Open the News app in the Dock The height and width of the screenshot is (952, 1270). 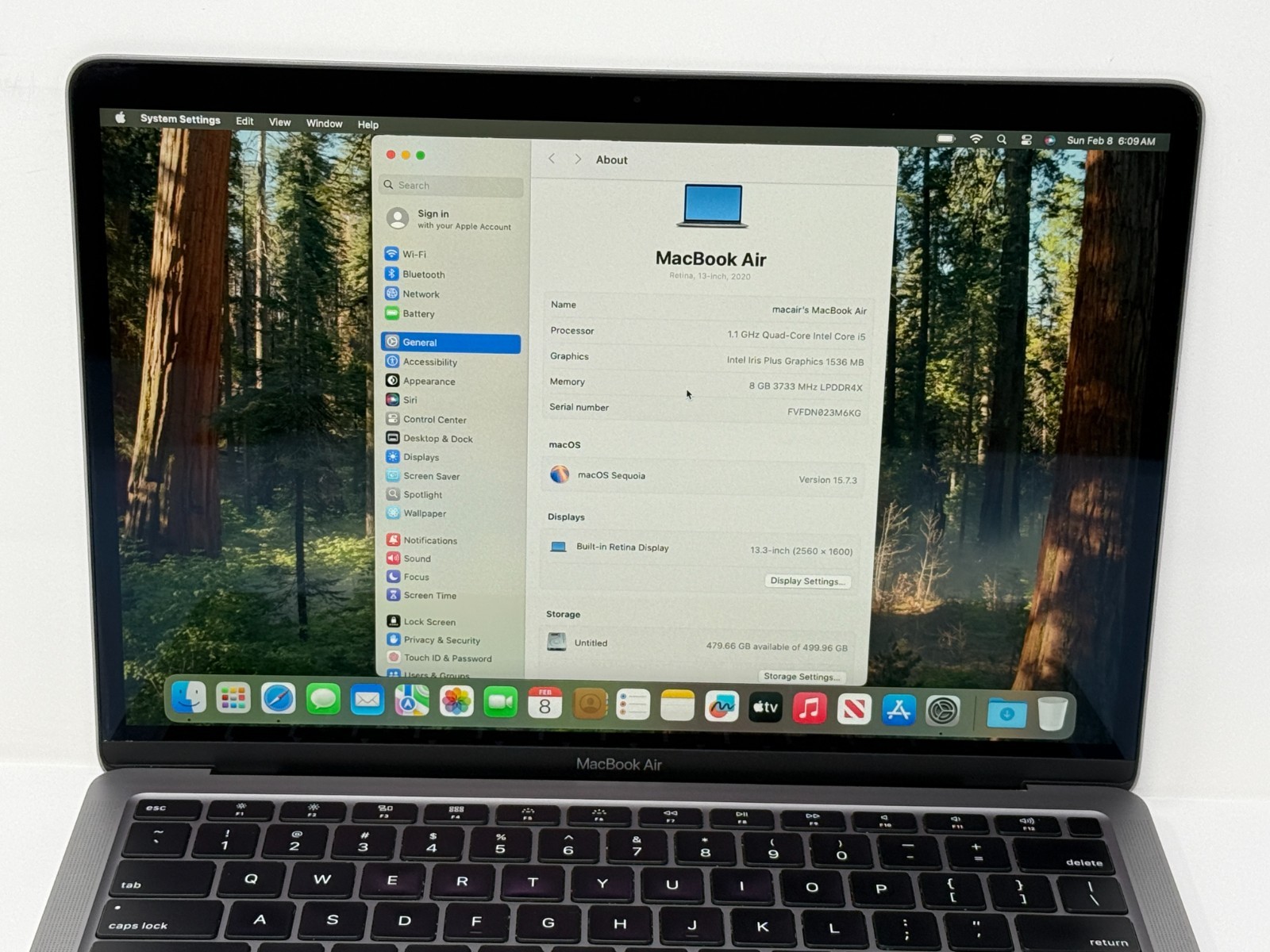pos(854,709)
